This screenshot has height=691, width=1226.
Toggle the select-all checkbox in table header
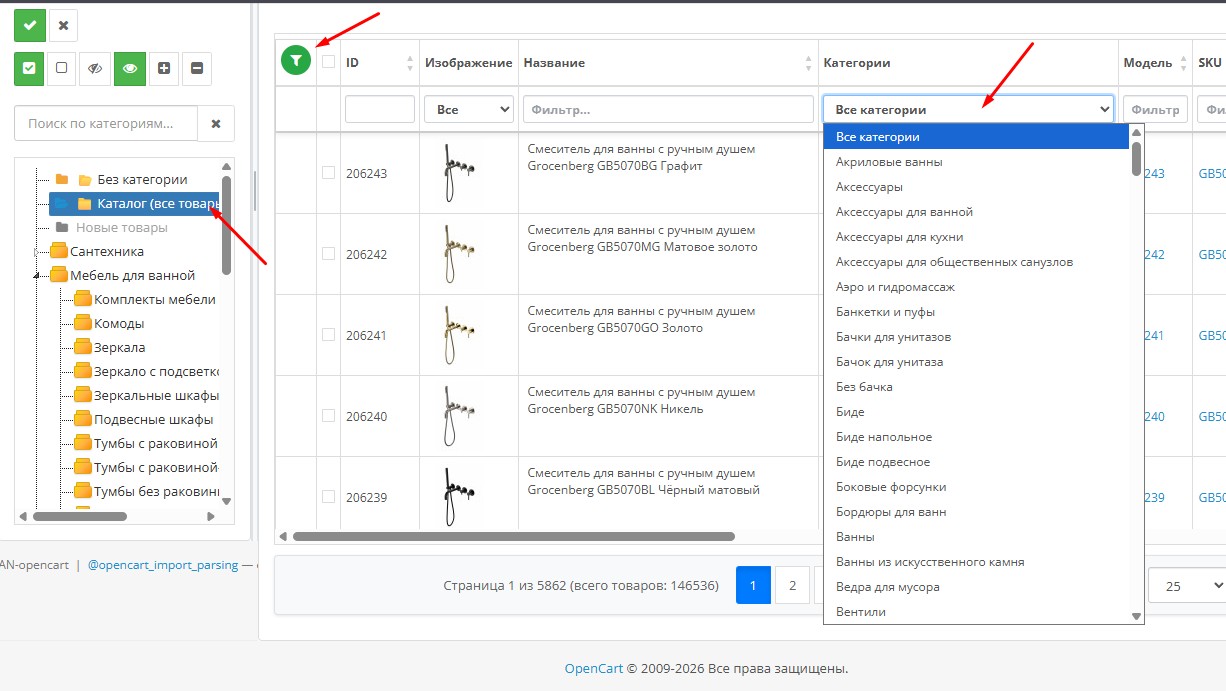coord(328,62)
